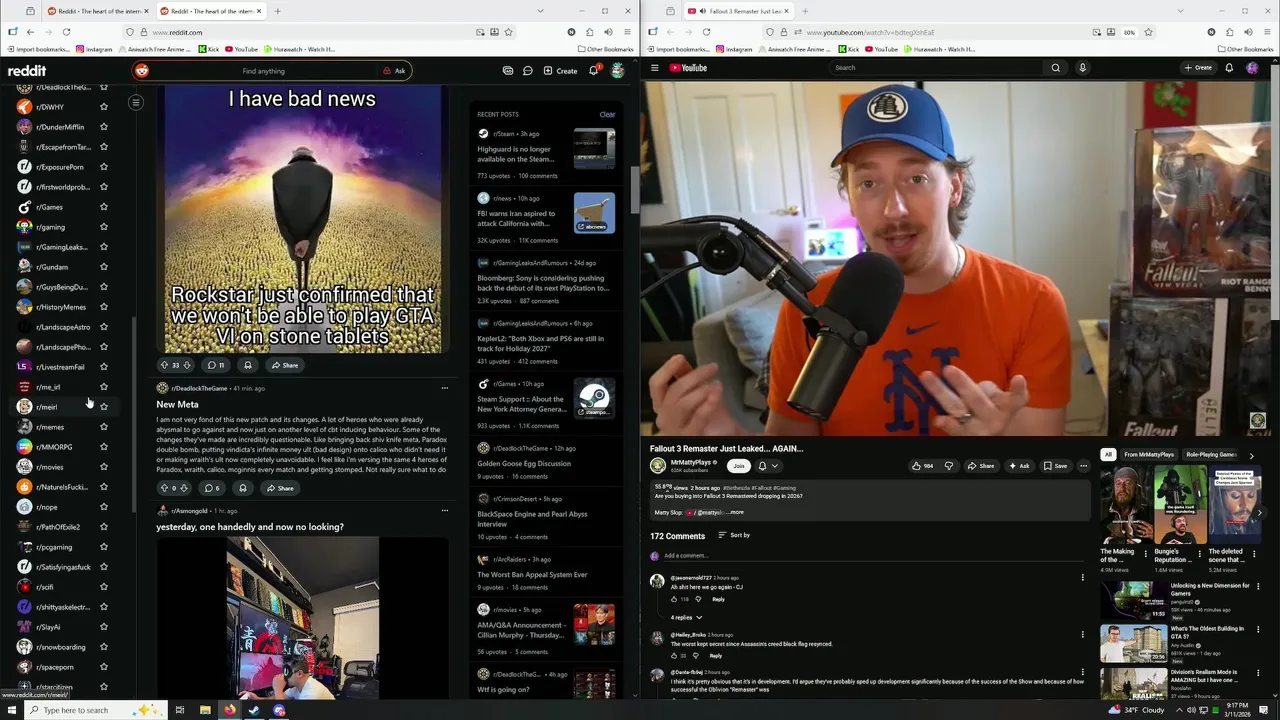Open more actions menu below video

coord(1083,466)
